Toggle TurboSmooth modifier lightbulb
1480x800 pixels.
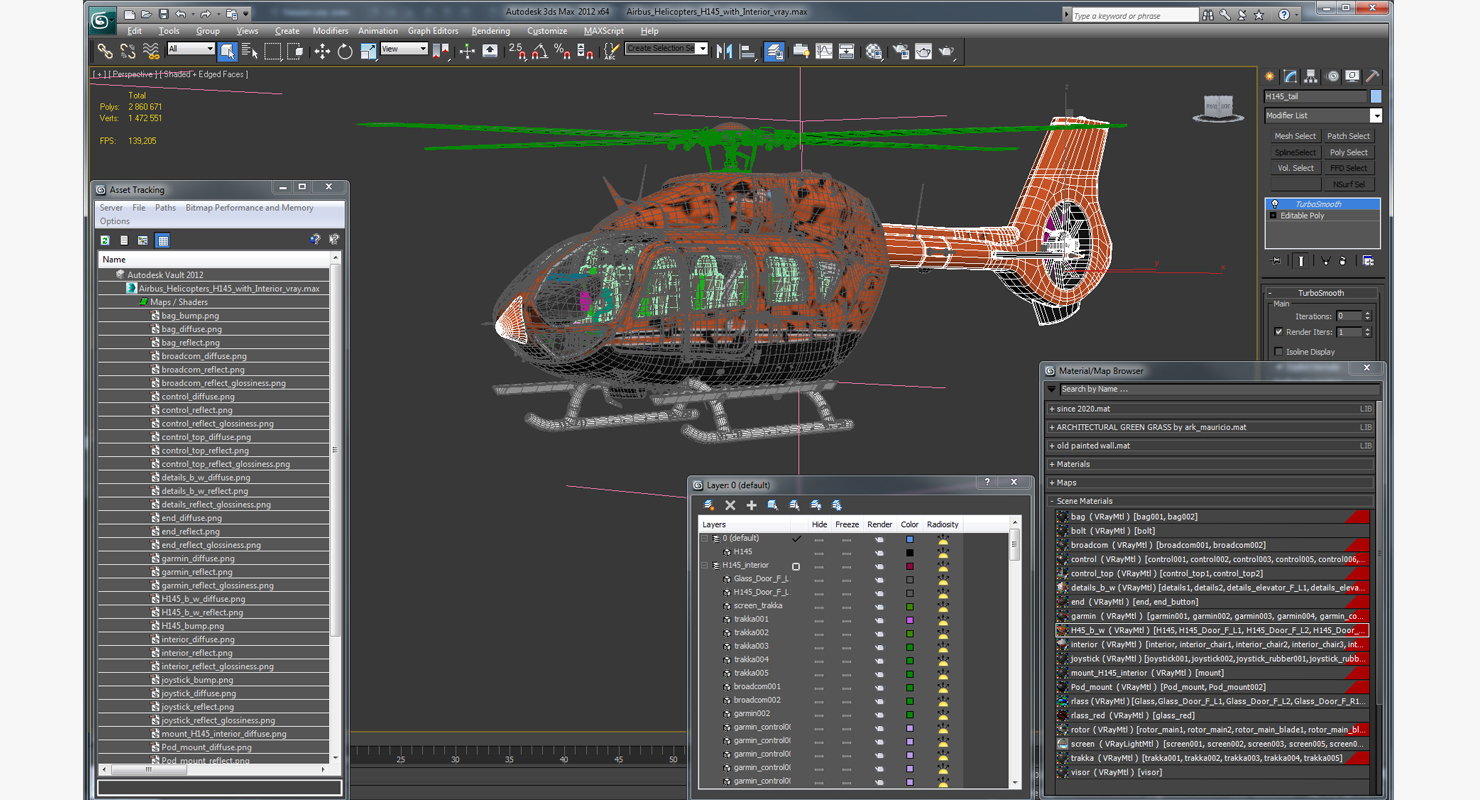coord(1274,204)
